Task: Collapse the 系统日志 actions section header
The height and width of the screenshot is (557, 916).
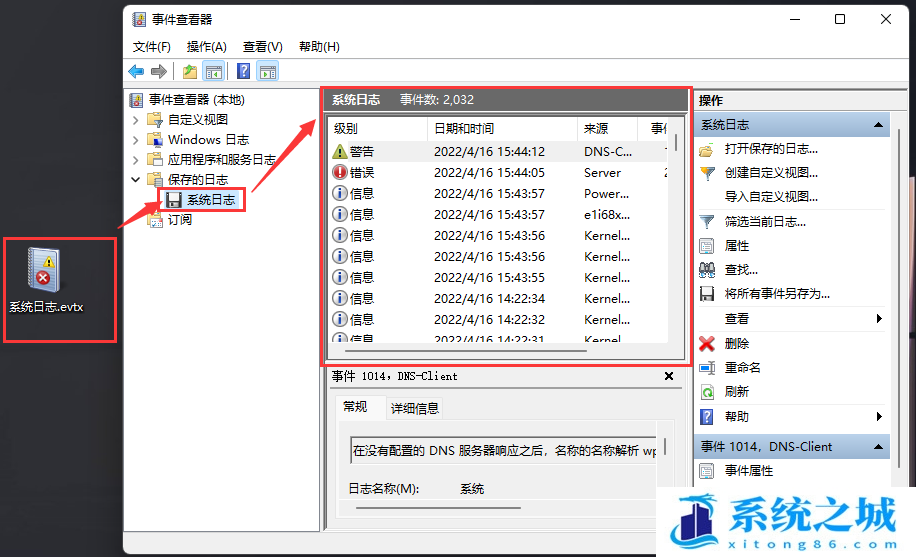Action: 878,125
